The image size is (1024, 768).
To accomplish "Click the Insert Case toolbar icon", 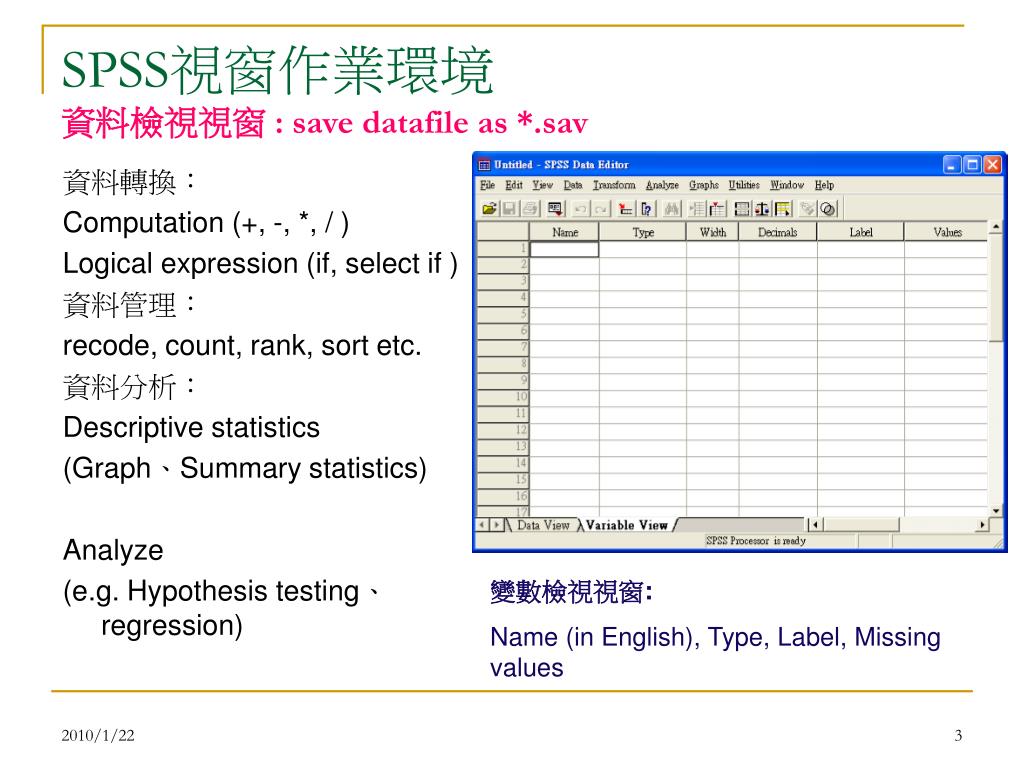I will 697,209.
